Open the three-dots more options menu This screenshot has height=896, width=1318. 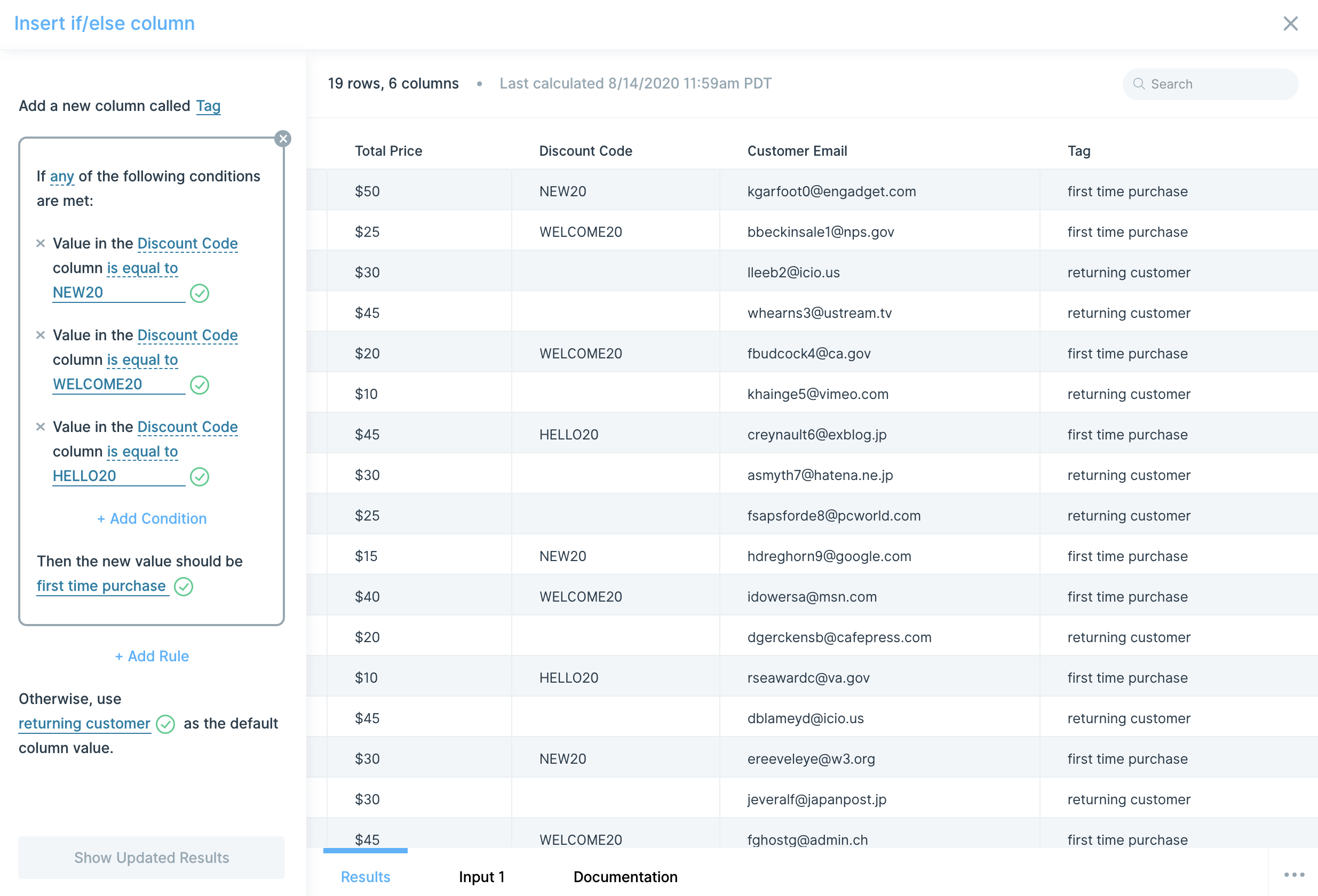click(1293, 875)
